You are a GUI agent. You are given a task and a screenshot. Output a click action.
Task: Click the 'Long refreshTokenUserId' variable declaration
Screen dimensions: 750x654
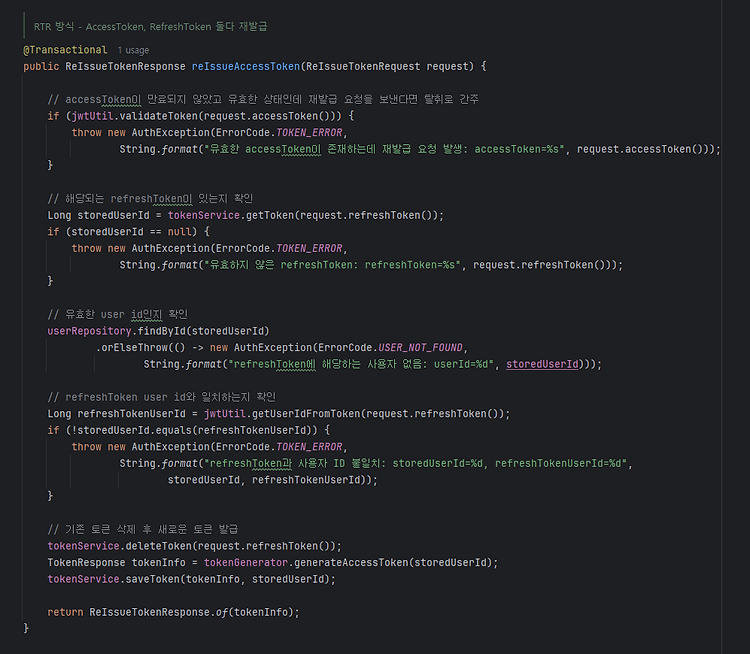pos(116,414)
